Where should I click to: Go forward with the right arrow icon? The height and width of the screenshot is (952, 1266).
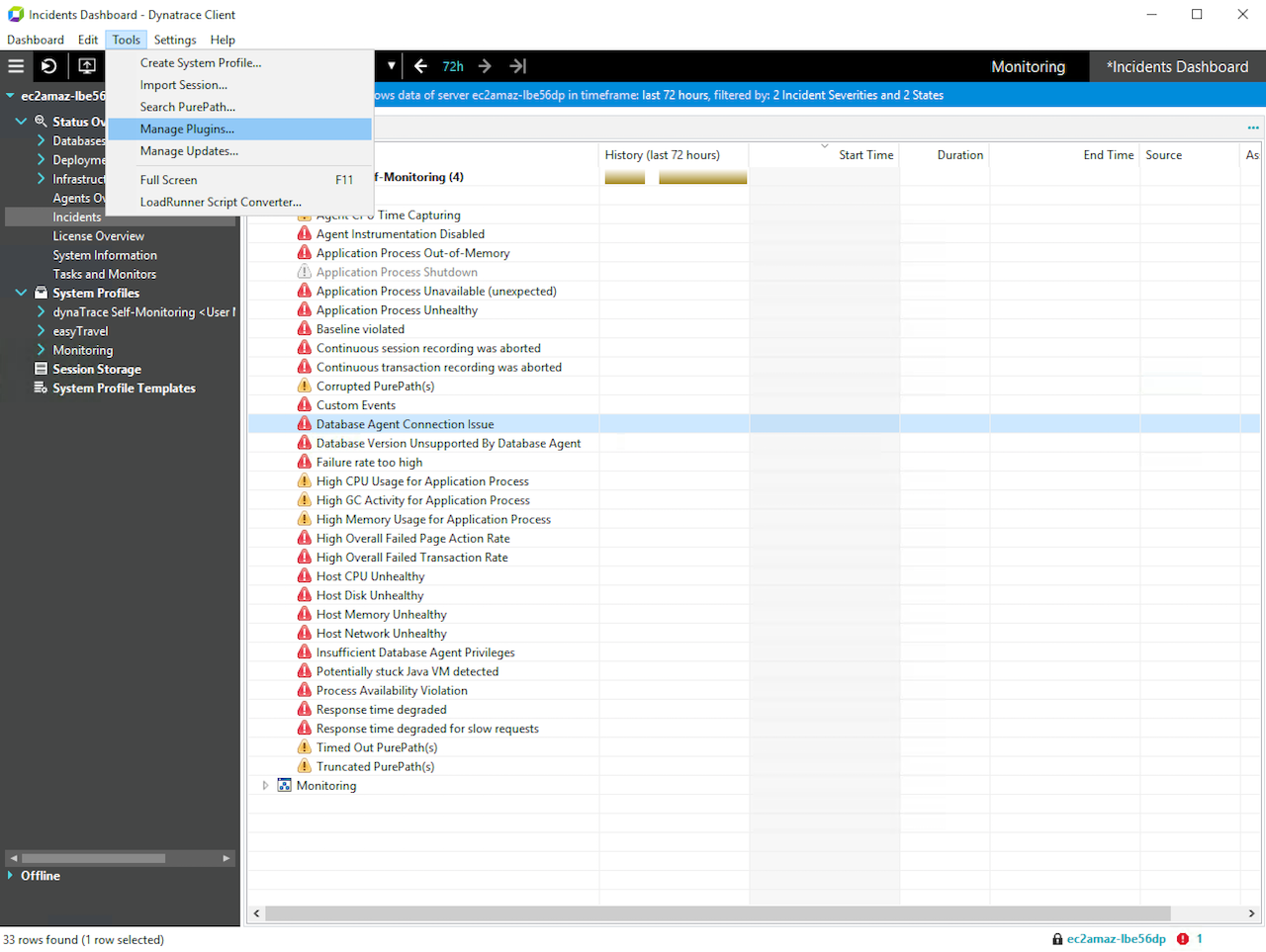click(485, 66)
